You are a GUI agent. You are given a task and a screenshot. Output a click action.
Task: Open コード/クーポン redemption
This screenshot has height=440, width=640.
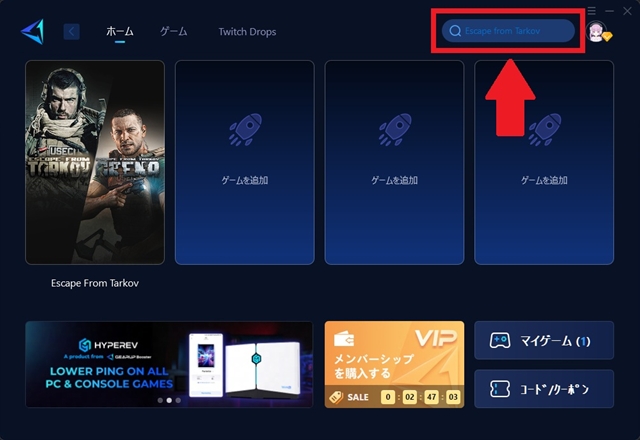tap(544, 389)
